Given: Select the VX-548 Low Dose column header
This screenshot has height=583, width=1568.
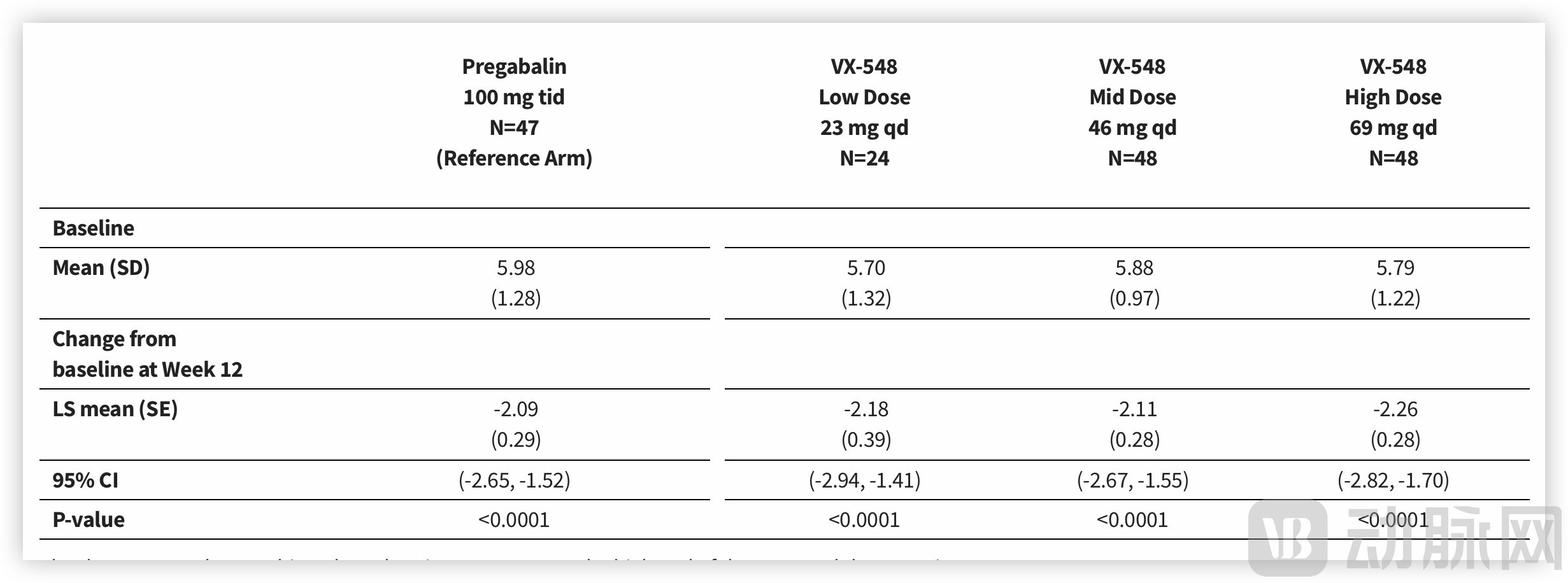Looking at the screenshot, I should click(864, 112).
